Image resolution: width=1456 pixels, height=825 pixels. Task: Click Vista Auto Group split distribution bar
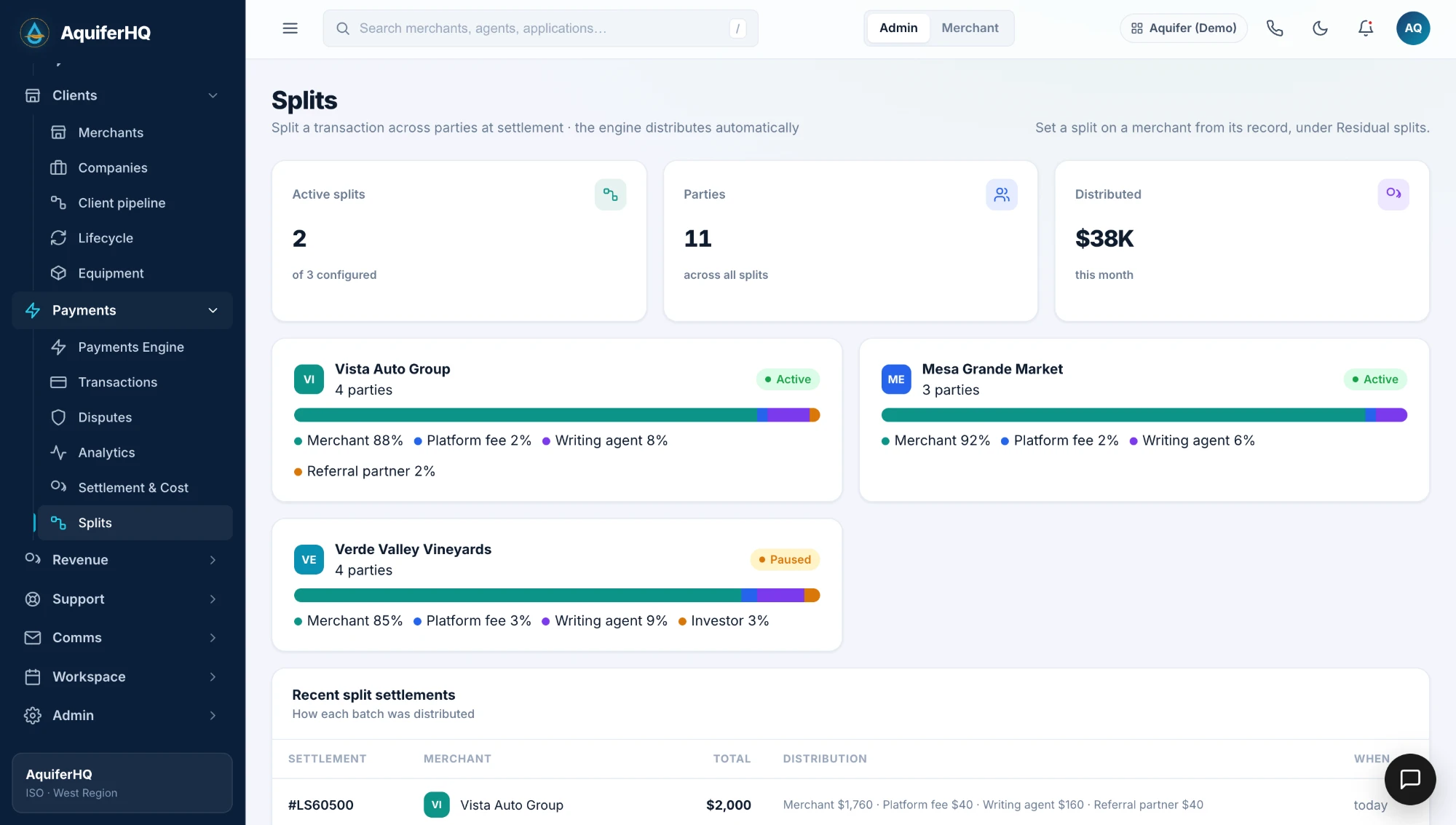pyautogui.click(x=557, y=415)
